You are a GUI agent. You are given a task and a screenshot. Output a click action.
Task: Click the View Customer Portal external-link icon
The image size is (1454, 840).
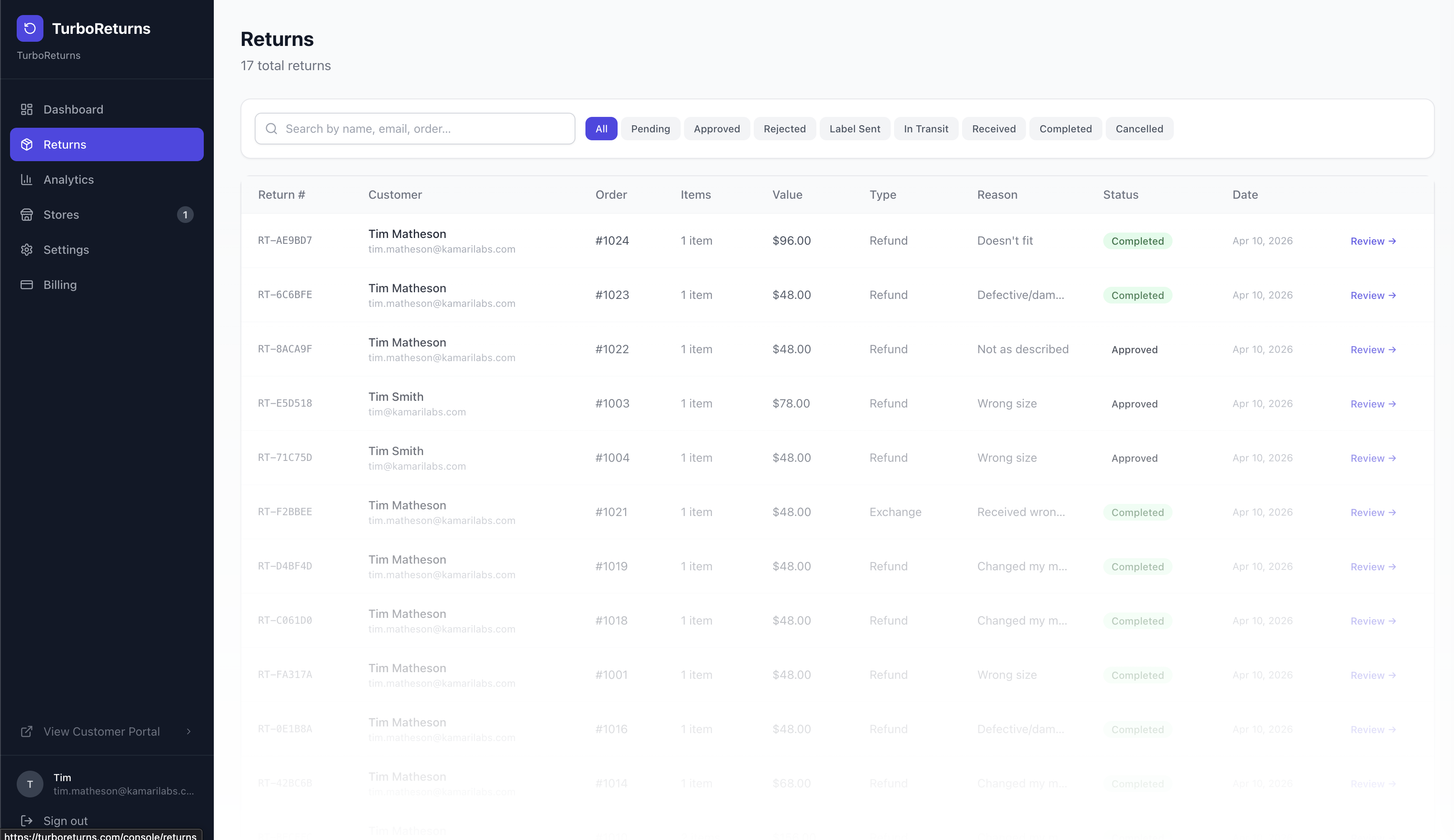click(27, 731)
